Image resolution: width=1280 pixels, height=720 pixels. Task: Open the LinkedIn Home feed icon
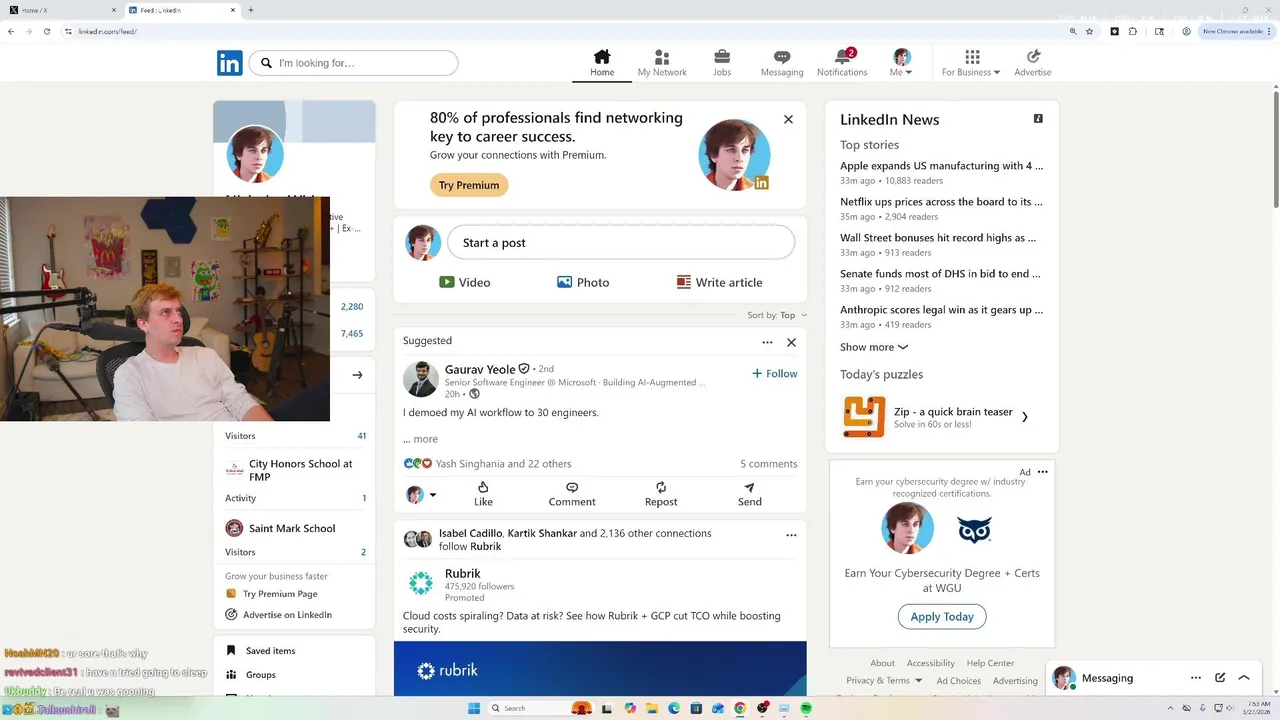pyautogui.click(x=602, y=57)
